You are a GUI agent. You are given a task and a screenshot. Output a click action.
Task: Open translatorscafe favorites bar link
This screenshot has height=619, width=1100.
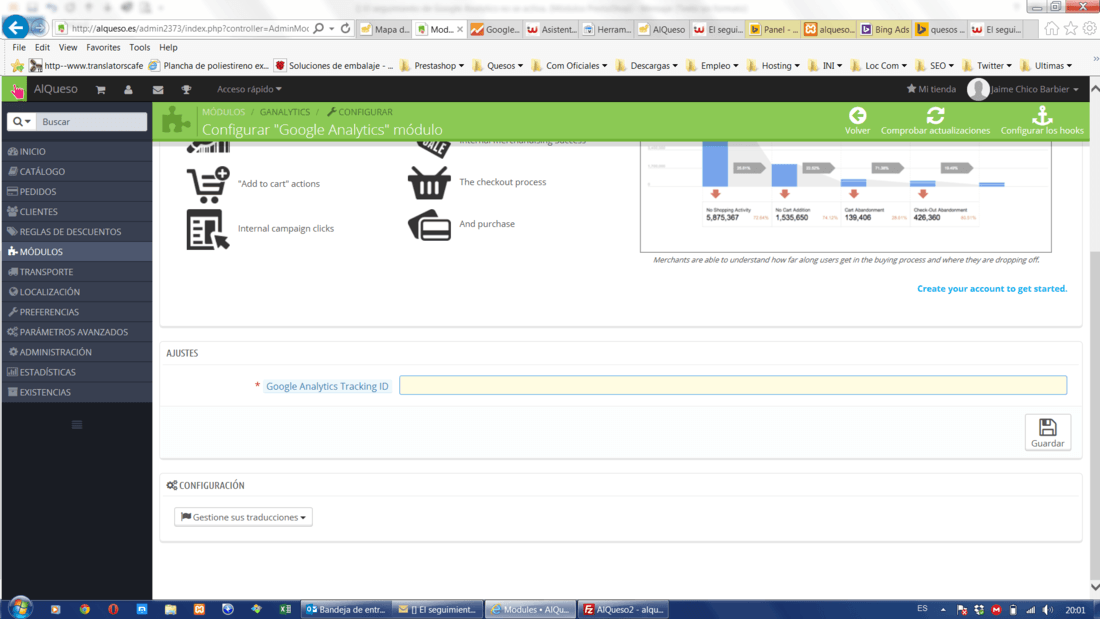[x=86, y=65]
